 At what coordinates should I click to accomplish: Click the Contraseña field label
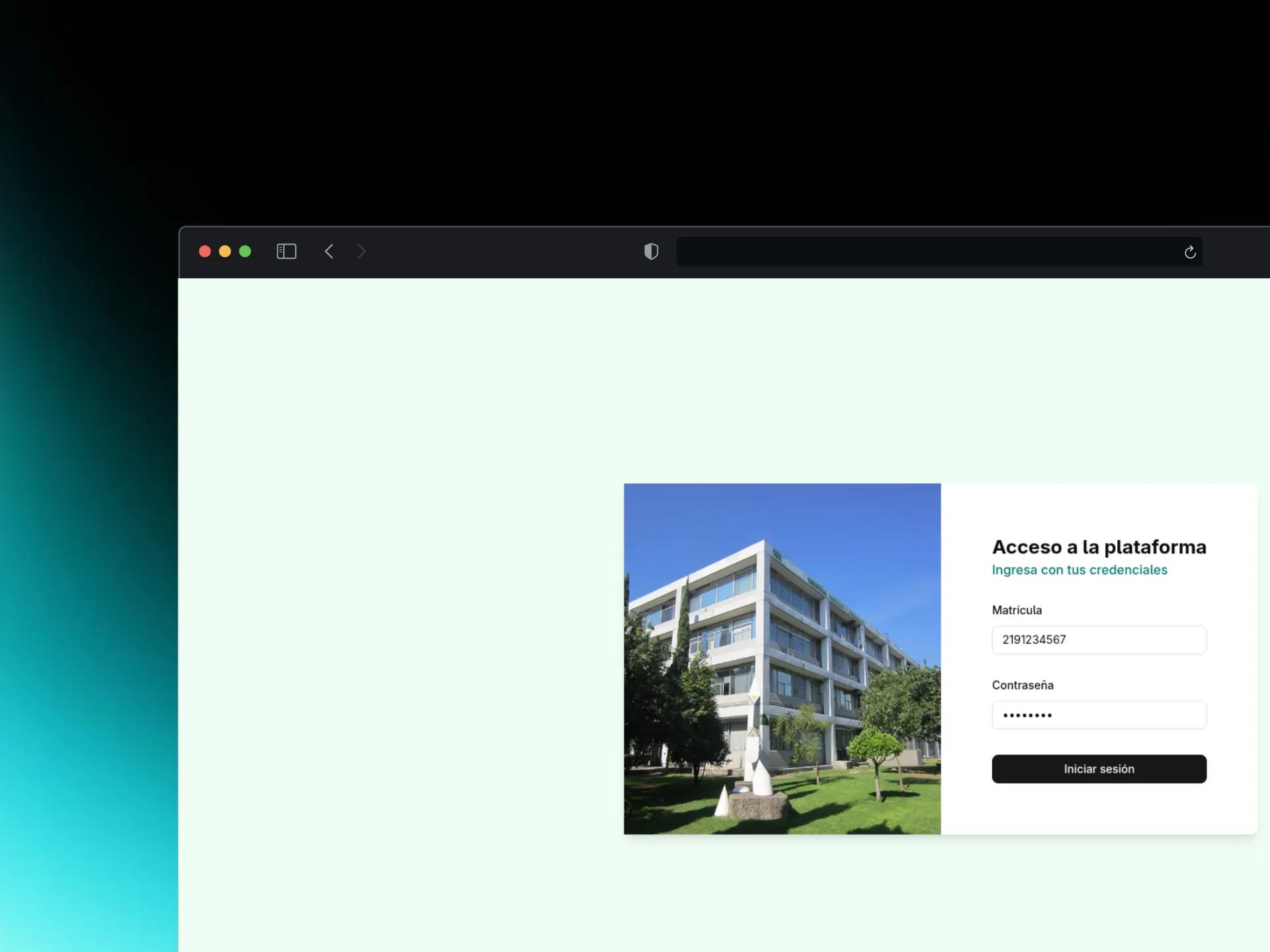coord(1022,685)
